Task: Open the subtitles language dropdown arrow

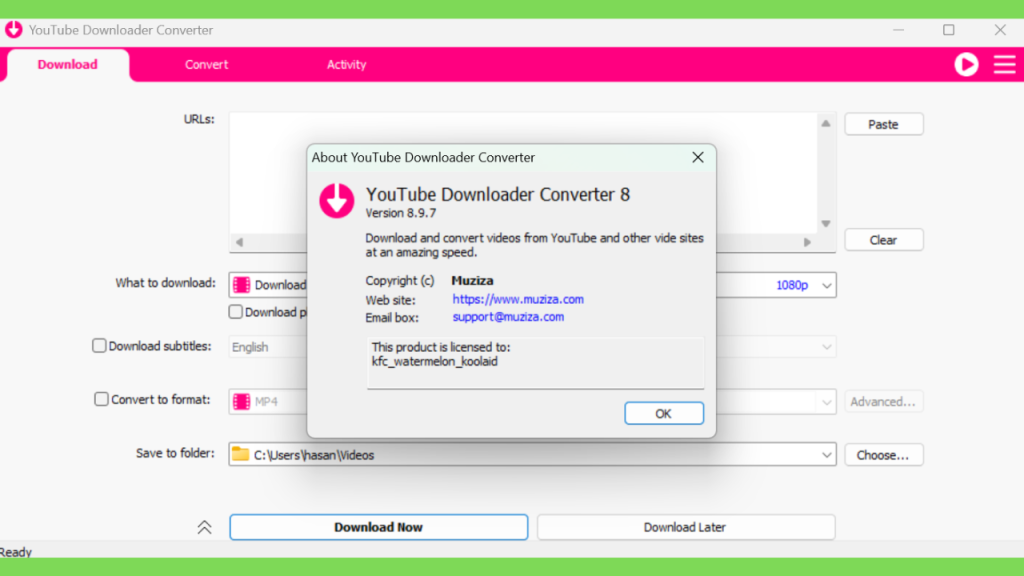Action: (x=827, y=347)
